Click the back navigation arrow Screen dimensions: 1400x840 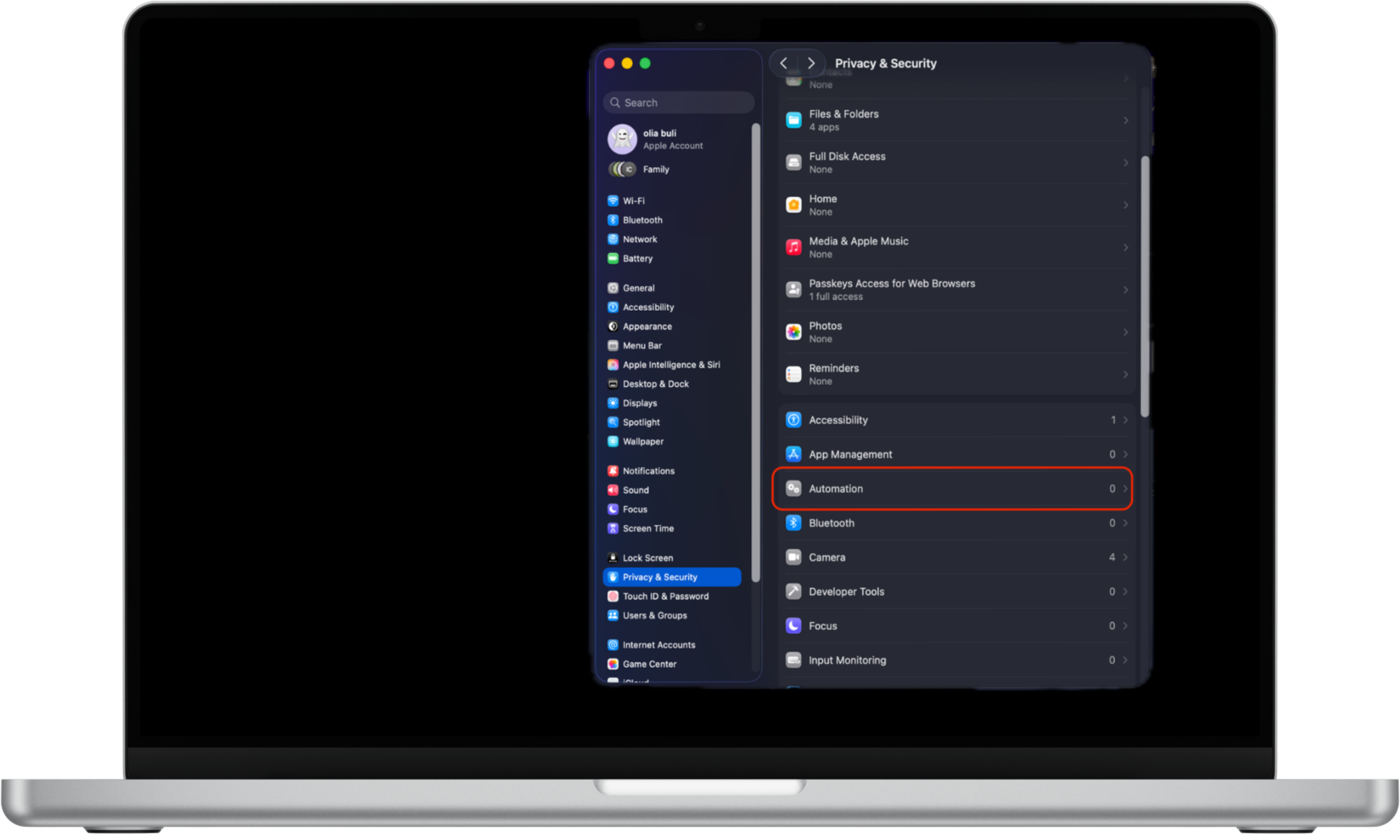click(x=784, y=63)
